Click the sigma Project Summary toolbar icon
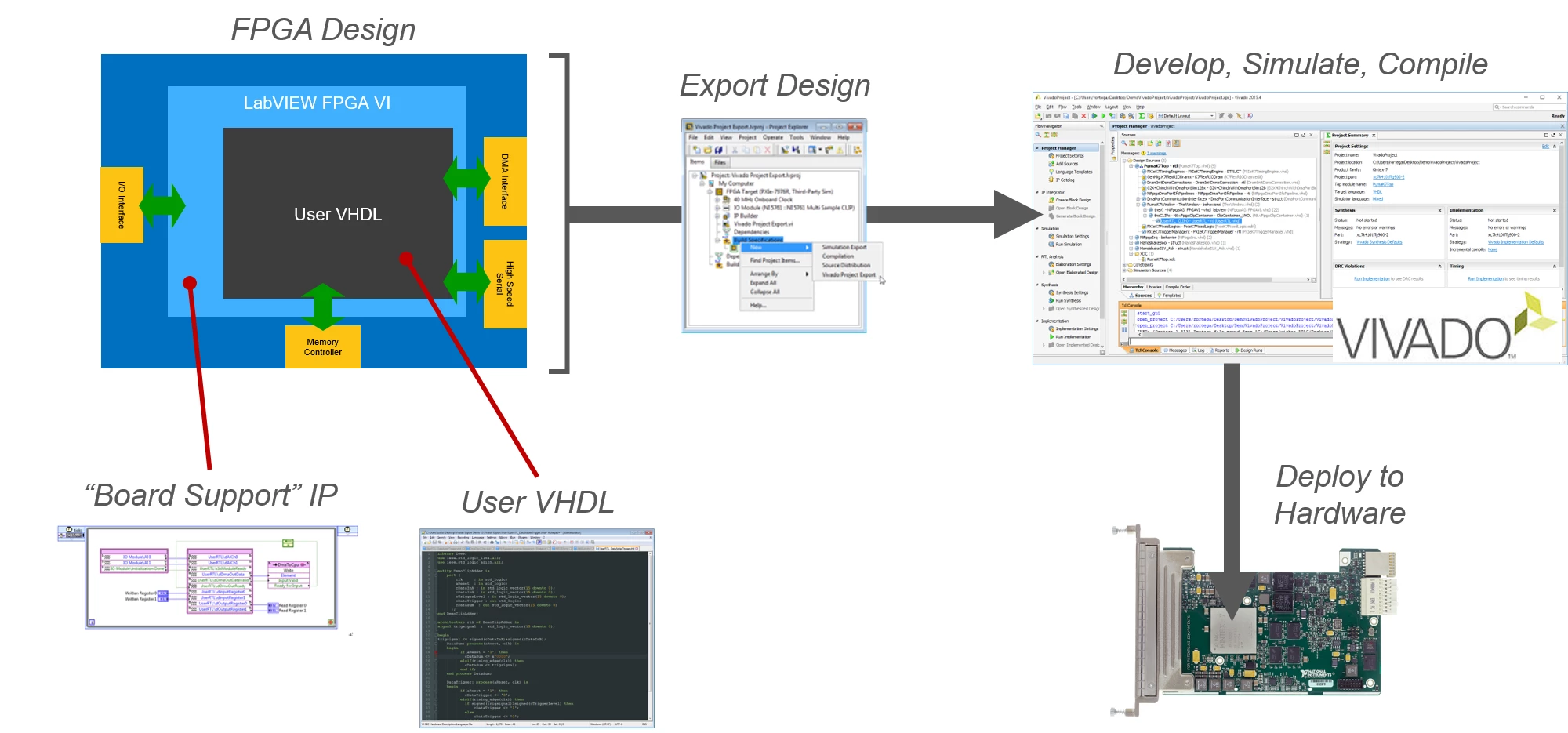This screenshot has height=733, width=1568. point(1142,116)
